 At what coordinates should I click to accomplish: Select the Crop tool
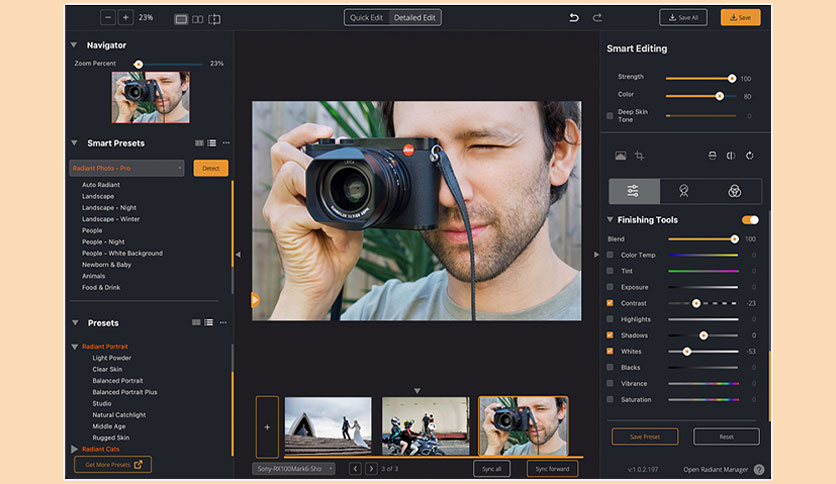pyautogui.click(x=639, y=156)
